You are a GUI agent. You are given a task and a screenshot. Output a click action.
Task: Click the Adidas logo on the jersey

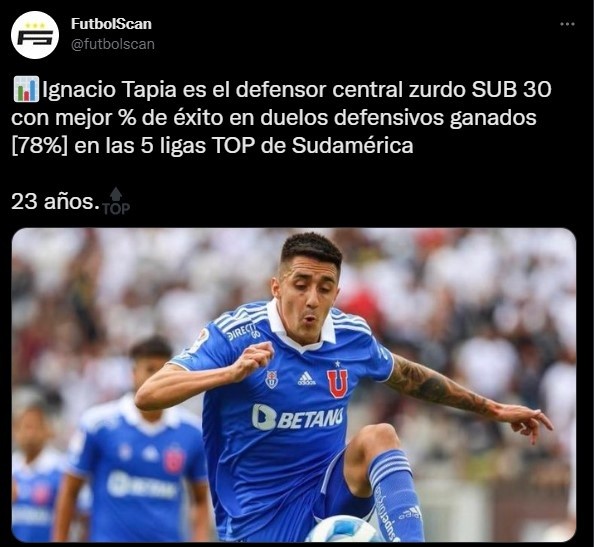306,379
